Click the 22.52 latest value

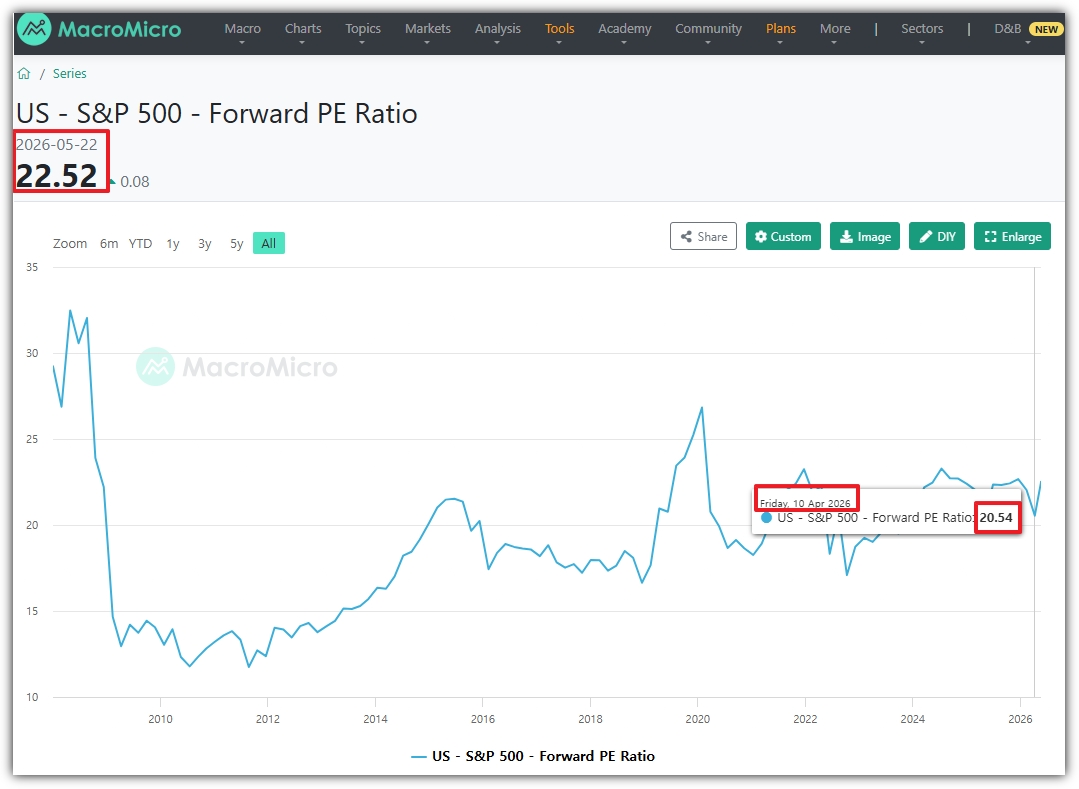(x=56, y=175)
